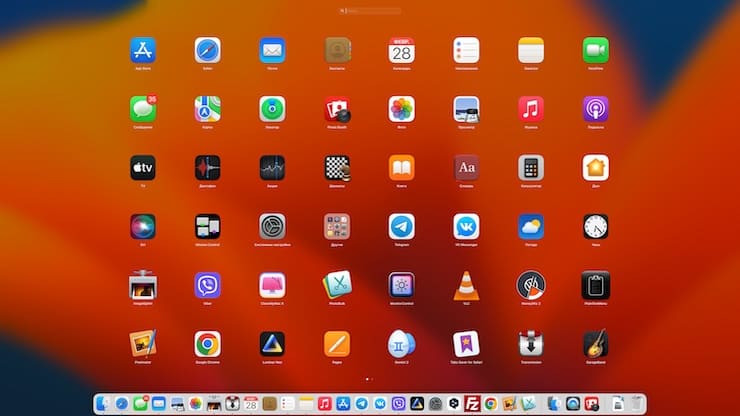Open Contacts in the Launchpad grid
Screen dimensions: 740x416
pyautogui.click(x=337, y=50)
